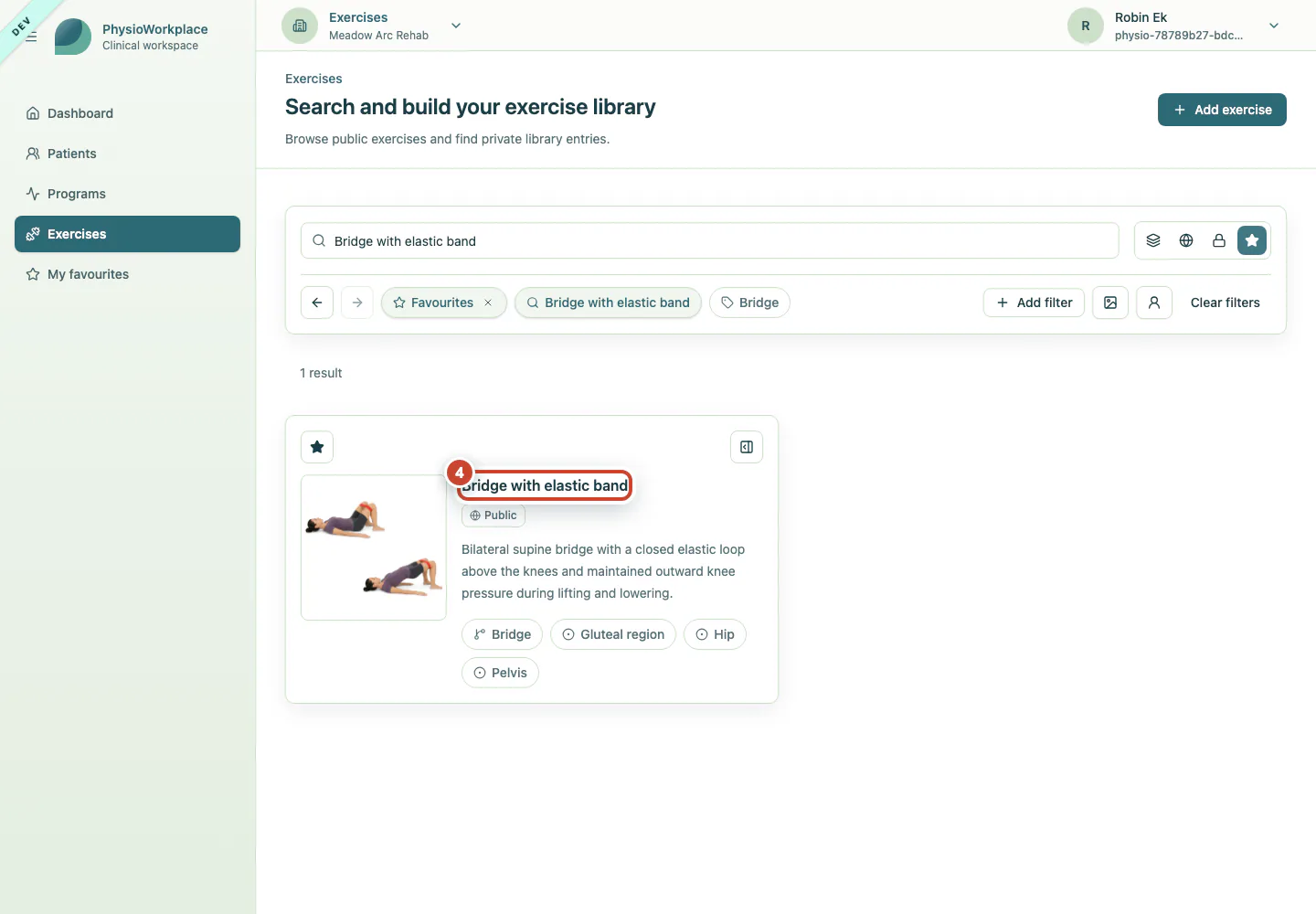Open the bridge exercise thumbnail image

[374, 547]
